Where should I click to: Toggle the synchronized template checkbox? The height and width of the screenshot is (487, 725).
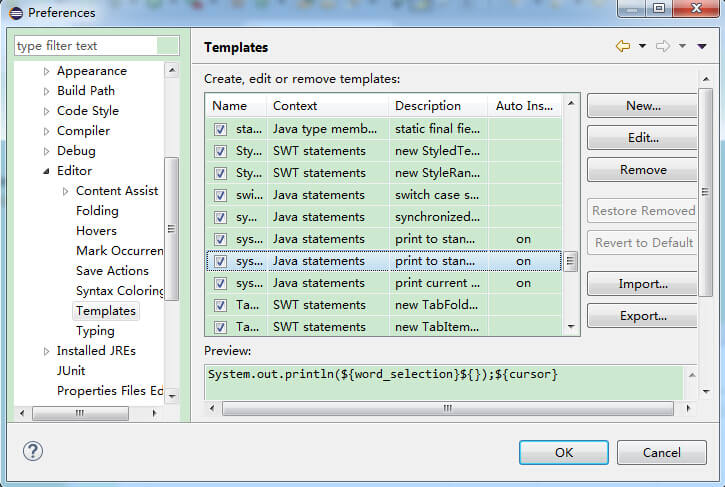(x=220, y=217)
